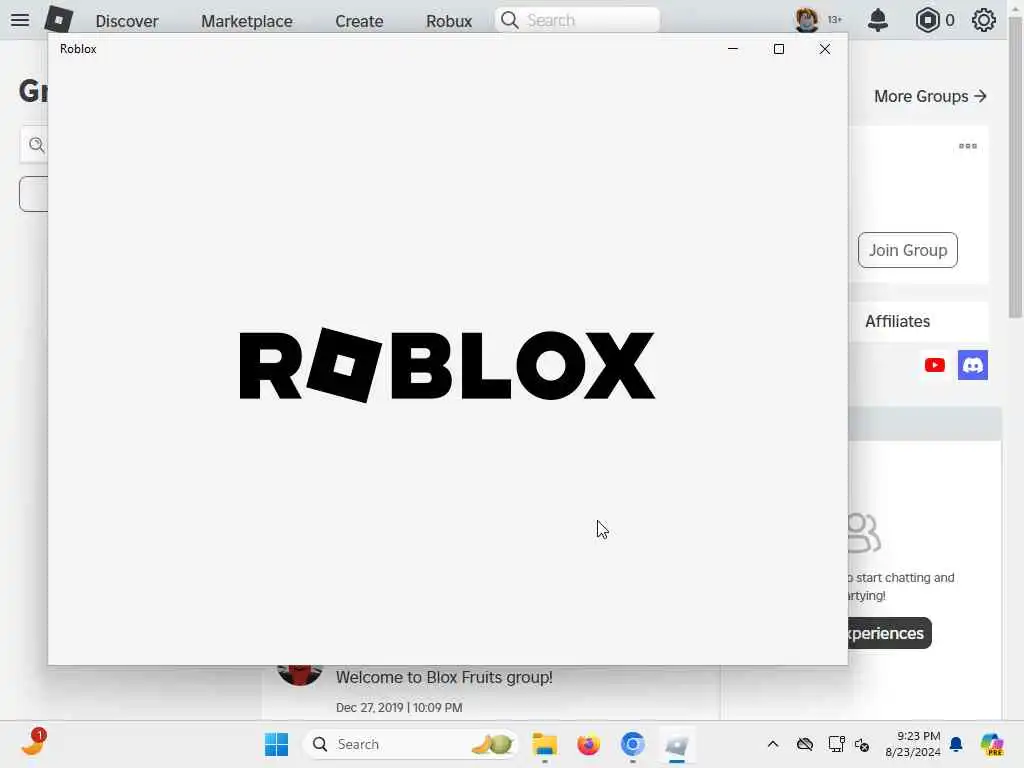
Task: Click 'Welcome to Blox Fruits group!' text
Action: pyautogui.click(x=444, y=677)
